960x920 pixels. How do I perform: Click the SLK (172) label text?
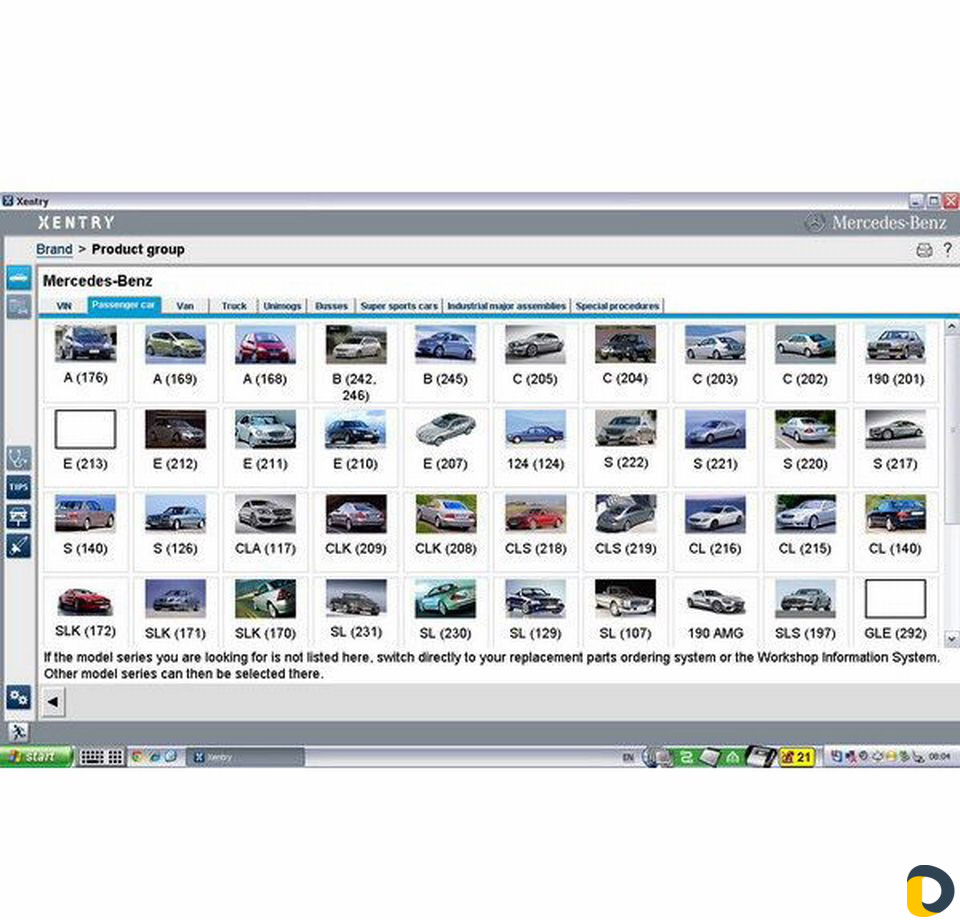tap(85, 631)
